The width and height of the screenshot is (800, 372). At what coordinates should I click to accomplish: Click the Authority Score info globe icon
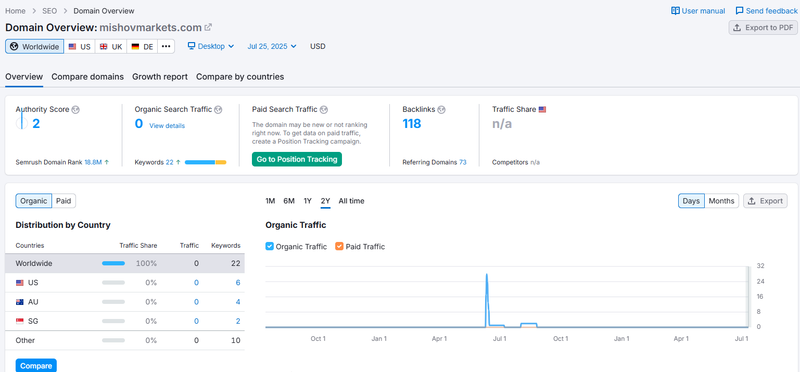click(76, 109)
